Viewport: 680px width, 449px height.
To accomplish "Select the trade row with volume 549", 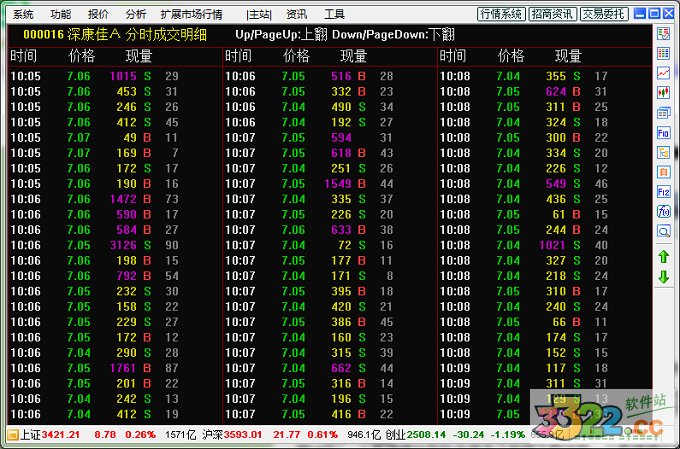I will [x=545, y=184].
